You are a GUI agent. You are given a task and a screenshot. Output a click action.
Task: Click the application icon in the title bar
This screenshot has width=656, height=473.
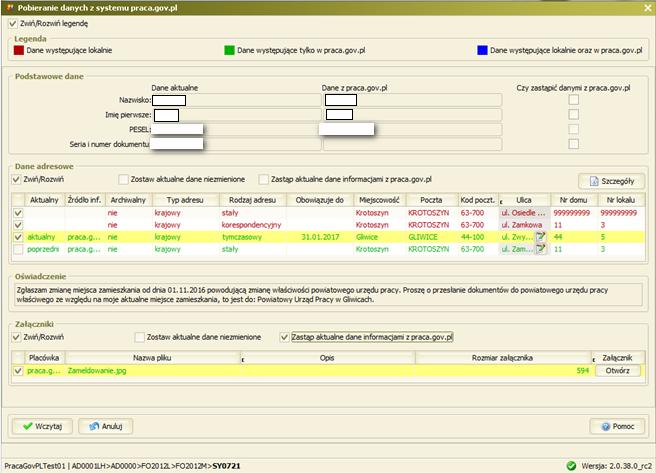(10, 8)
